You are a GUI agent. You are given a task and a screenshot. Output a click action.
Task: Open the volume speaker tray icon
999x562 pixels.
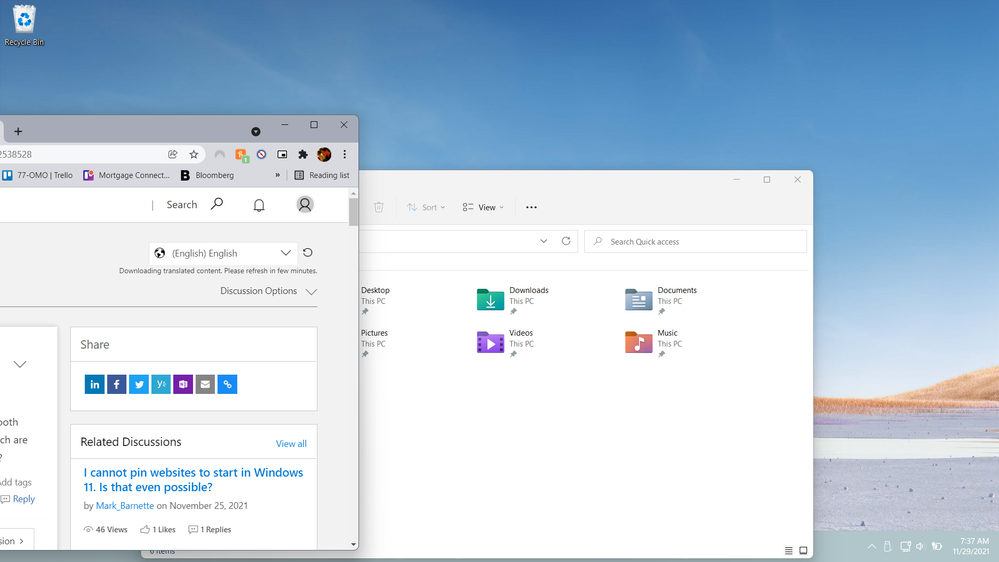pos(920,546)
